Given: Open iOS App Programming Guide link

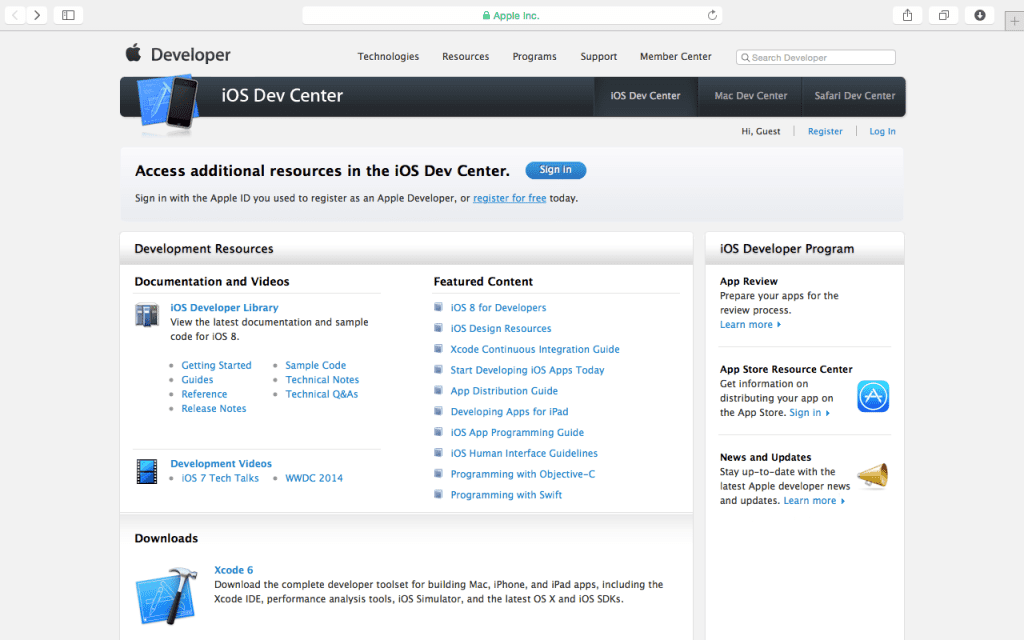Looking at the screenshot, I should [517, 432].
